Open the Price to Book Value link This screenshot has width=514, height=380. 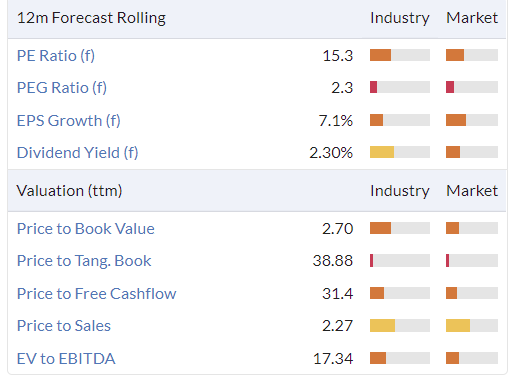click(x=86, y=229)
